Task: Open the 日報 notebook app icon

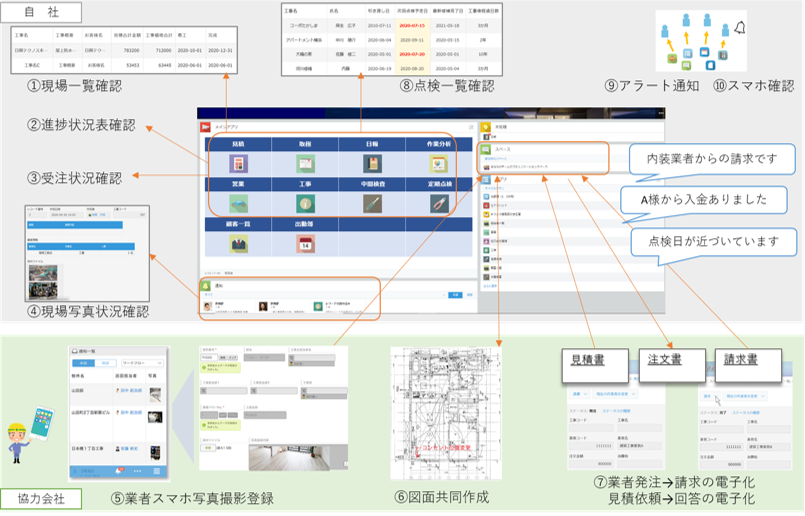Action: [372, 164]
